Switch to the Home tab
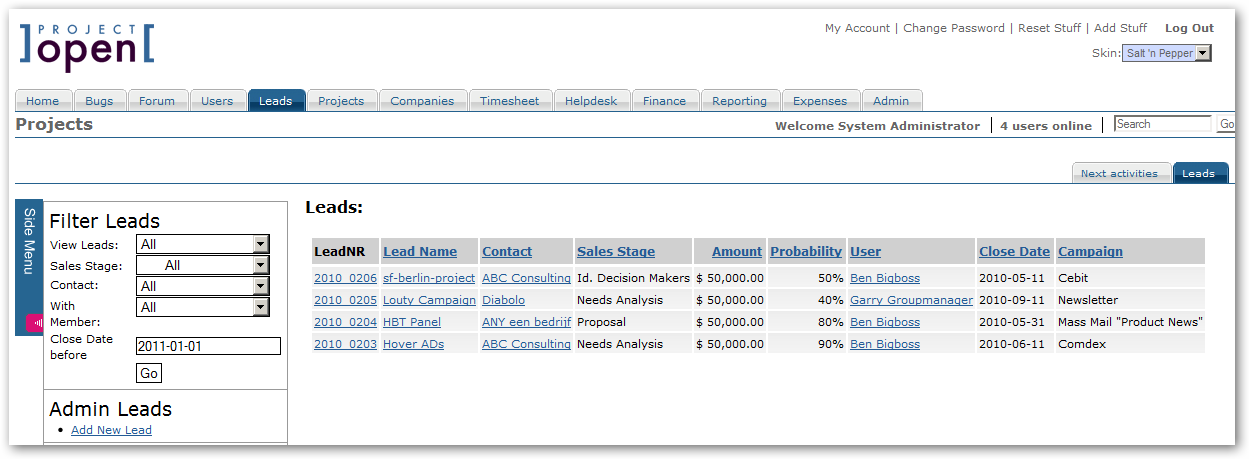 42,101
